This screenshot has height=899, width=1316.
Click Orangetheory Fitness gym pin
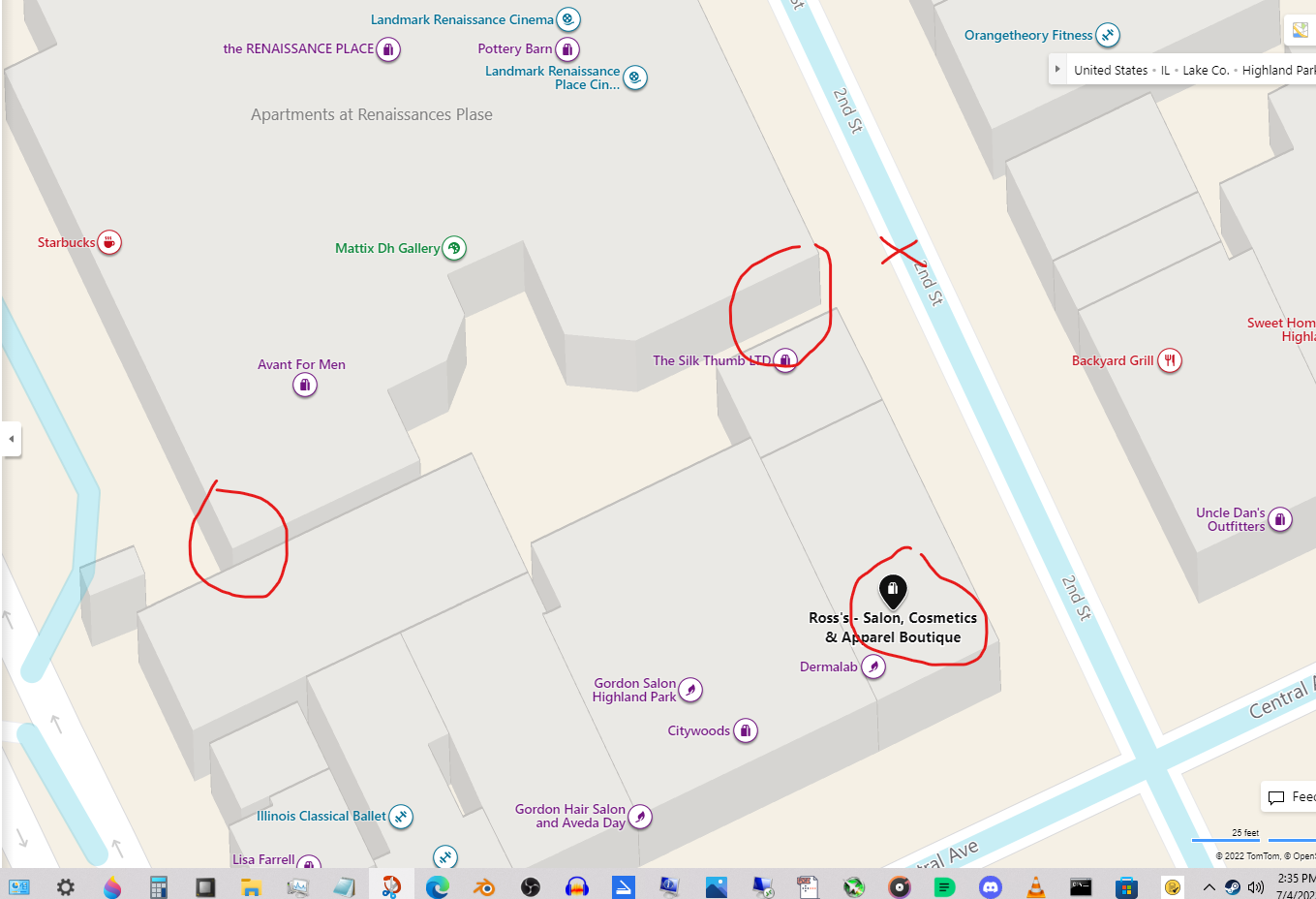coord(1108,36)
